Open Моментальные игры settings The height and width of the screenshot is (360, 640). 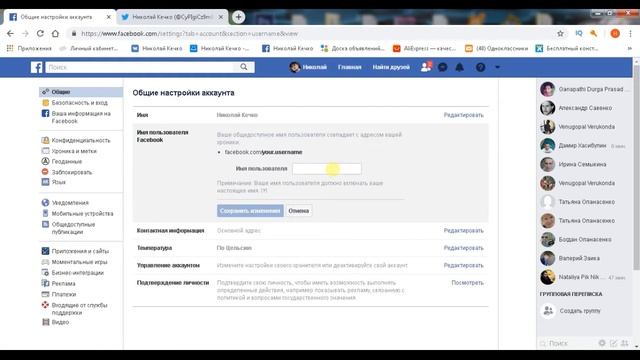click(79, 262)
